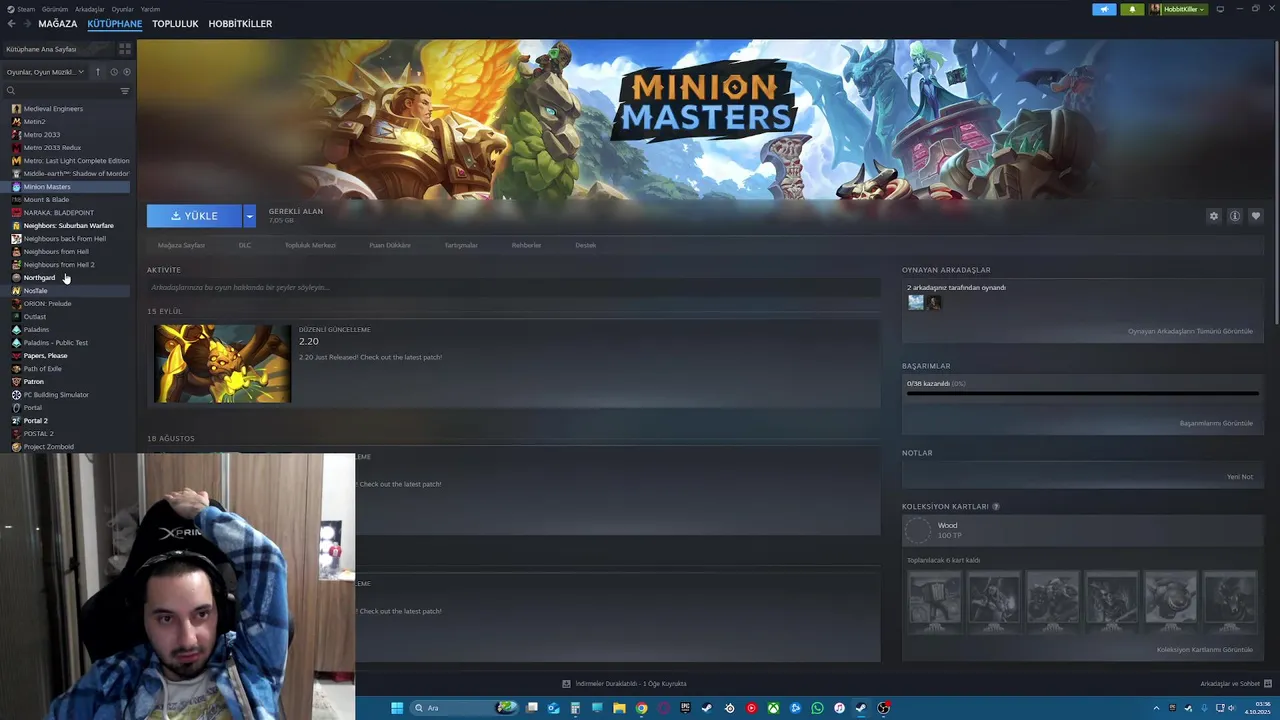Click Koleksiyon Kartlarımı Görüntüle link
Viewport: 1280px width, 720px height.
pyautogui.click(x=1205, y=650)
